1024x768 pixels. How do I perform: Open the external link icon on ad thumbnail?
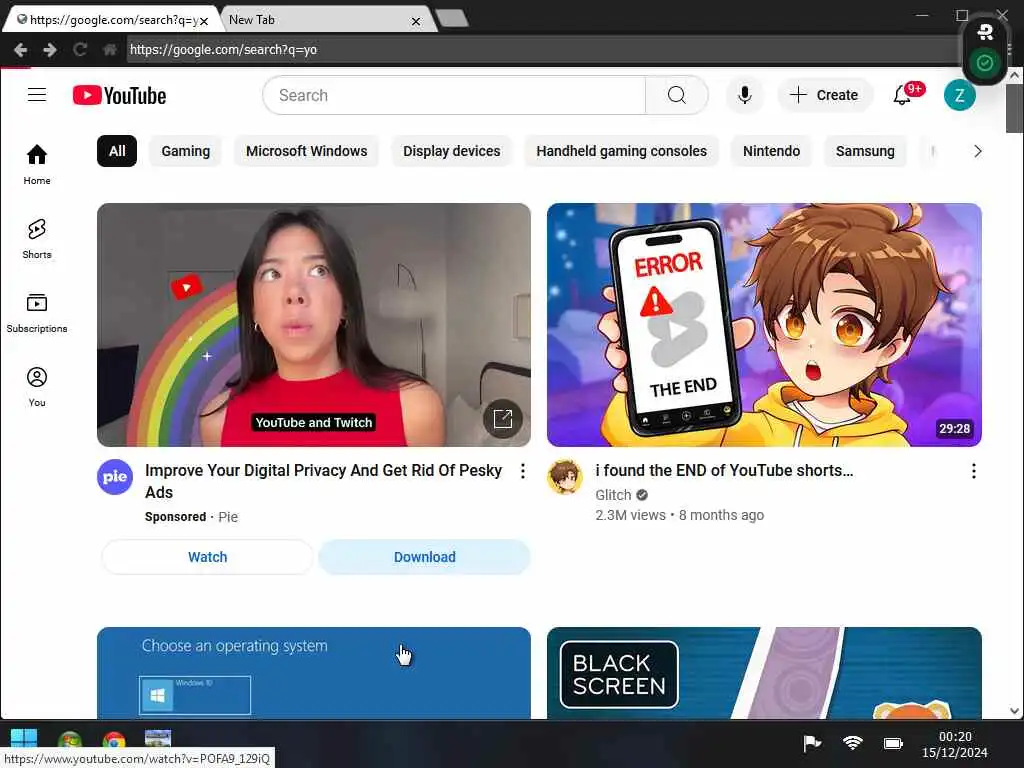pos(503,419)
